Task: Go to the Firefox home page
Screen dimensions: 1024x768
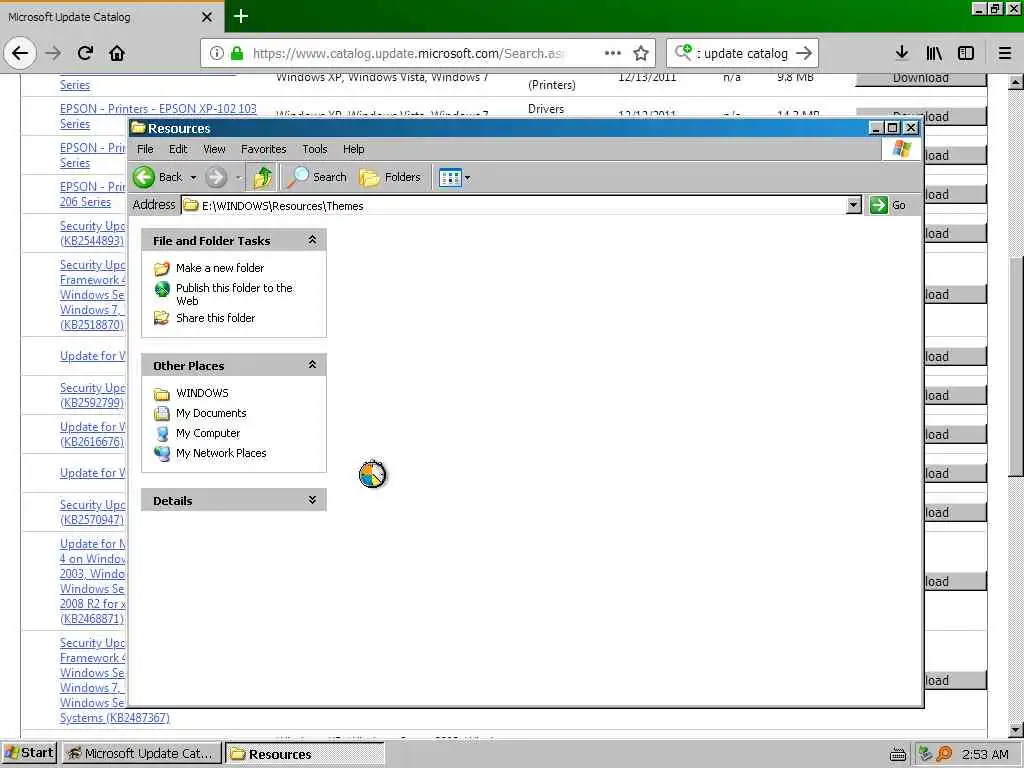Action: (x=117, y=53)
